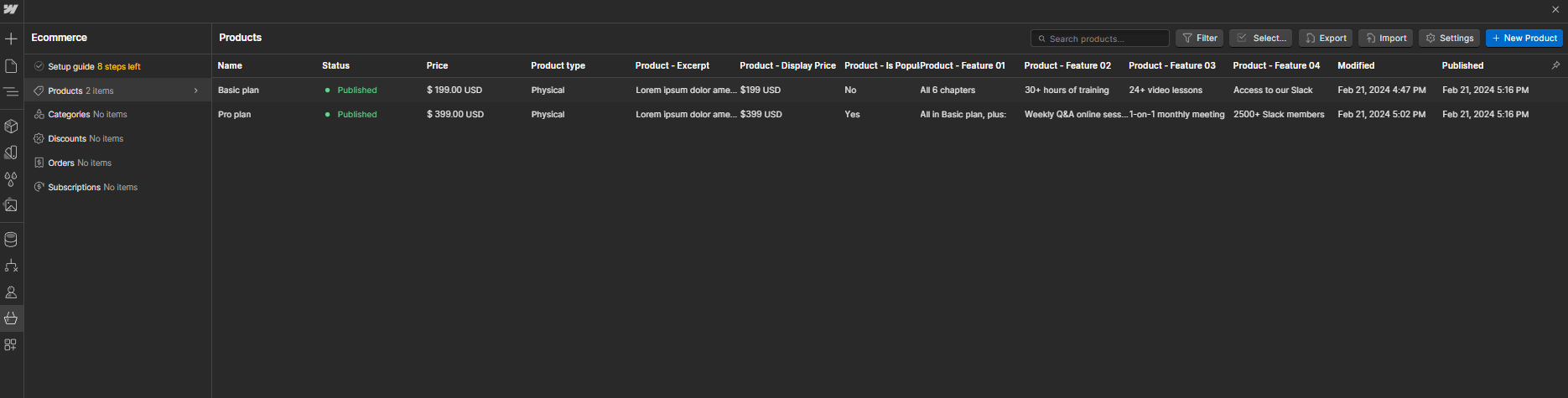Click the Filter button

click(1199, 39)
